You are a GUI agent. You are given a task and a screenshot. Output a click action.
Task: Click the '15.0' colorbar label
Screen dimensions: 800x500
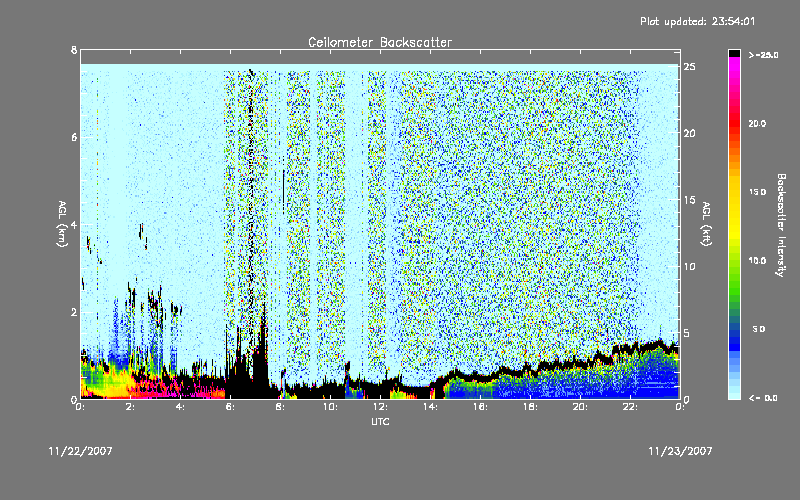[757, 192]
